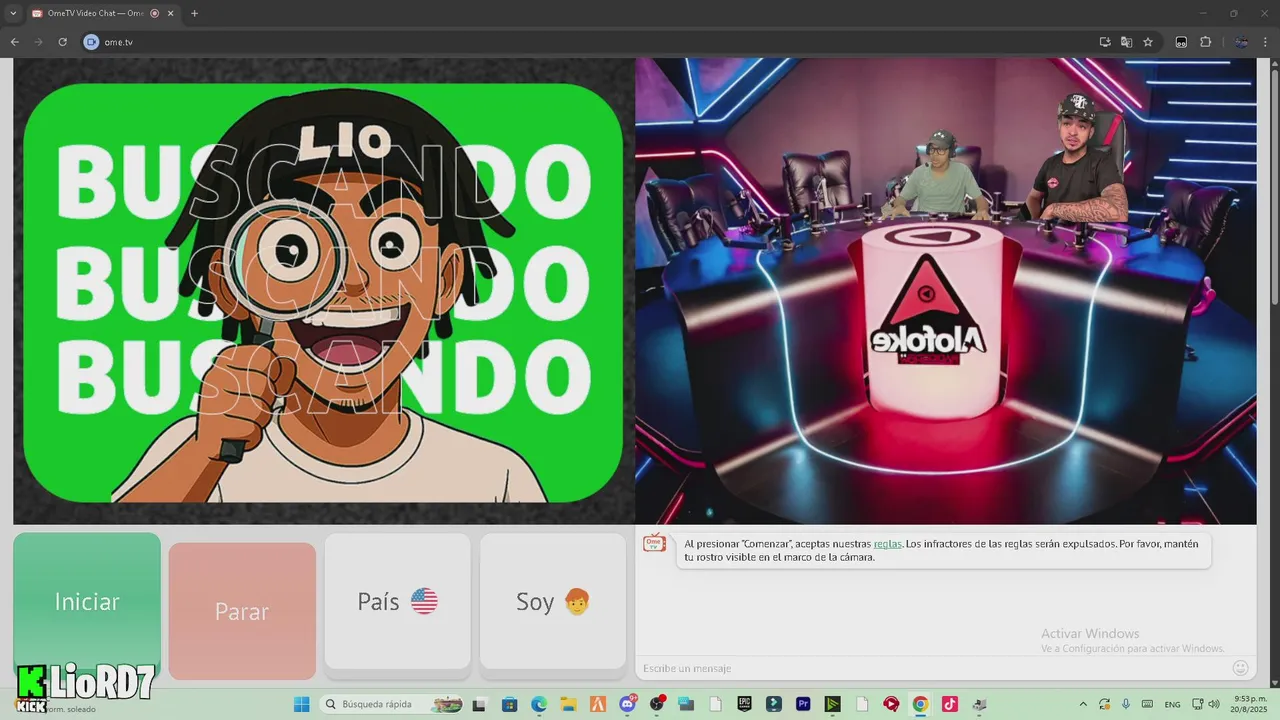1280x720 pixels.
Task: Click the microphone tray icon
Action: 1126,704
